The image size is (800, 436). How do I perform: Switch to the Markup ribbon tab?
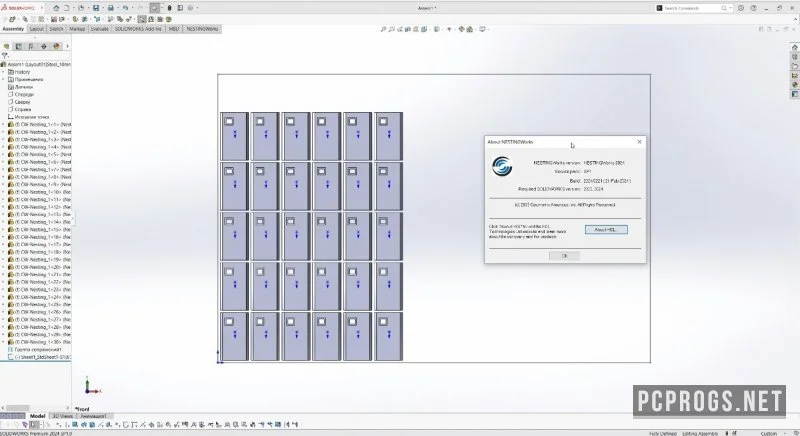[x=77, y=29]
